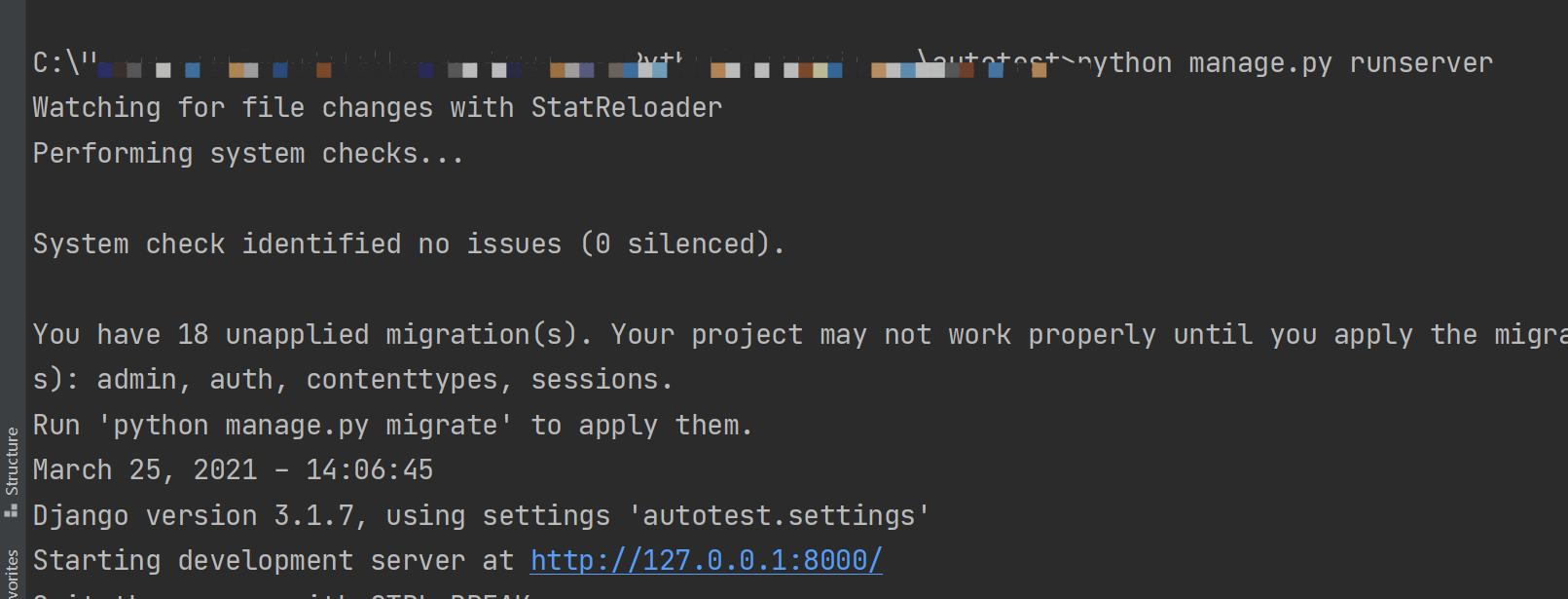This screenshot has width=1568, height=599.
Task: Click the 'March 25, 2021 - 14:06:45' timestamp
Action: pyautogui.click(x=233, y=470)
